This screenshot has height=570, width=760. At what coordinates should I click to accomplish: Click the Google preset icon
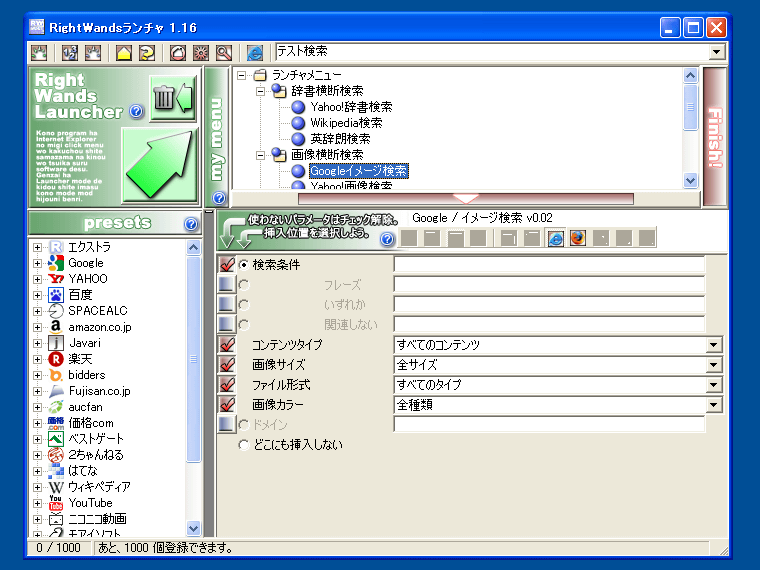coord(56,263)
